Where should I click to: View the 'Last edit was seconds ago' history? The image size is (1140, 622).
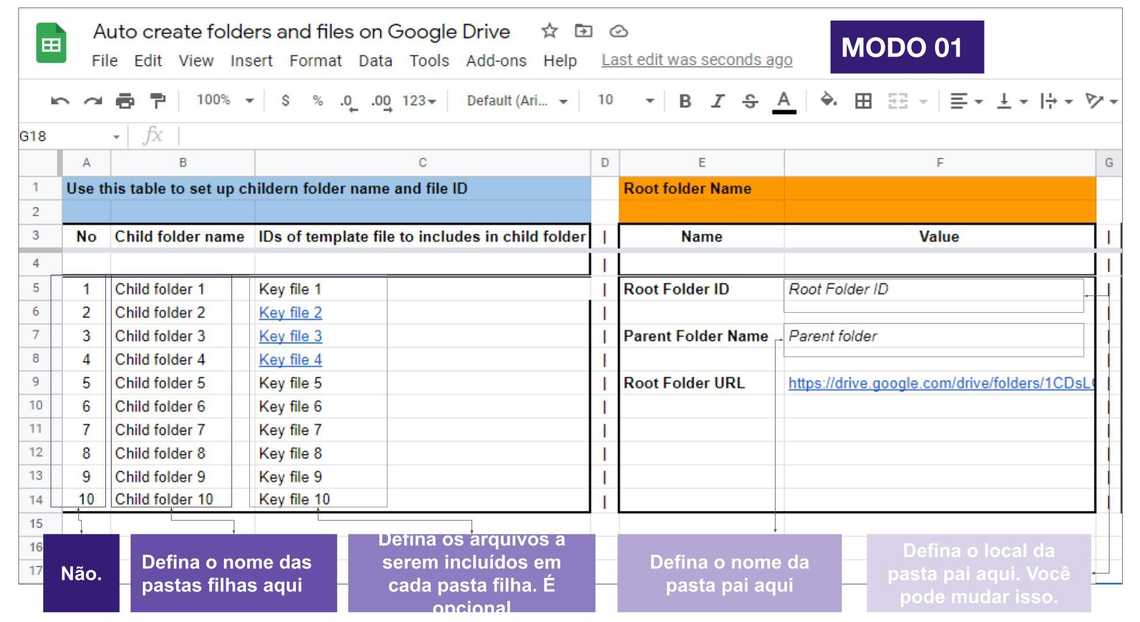(x=697, y=60)
